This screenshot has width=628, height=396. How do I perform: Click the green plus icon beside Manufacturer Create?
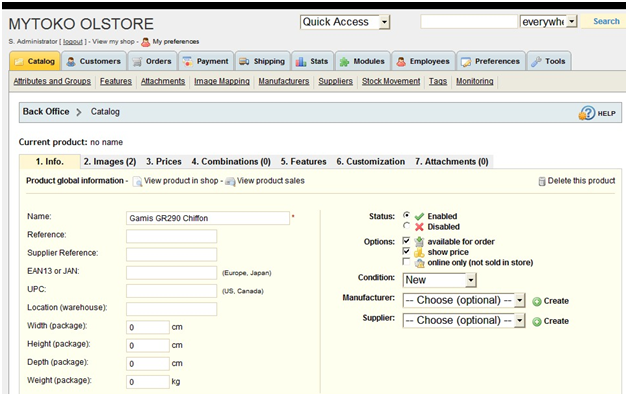[537, 302]
